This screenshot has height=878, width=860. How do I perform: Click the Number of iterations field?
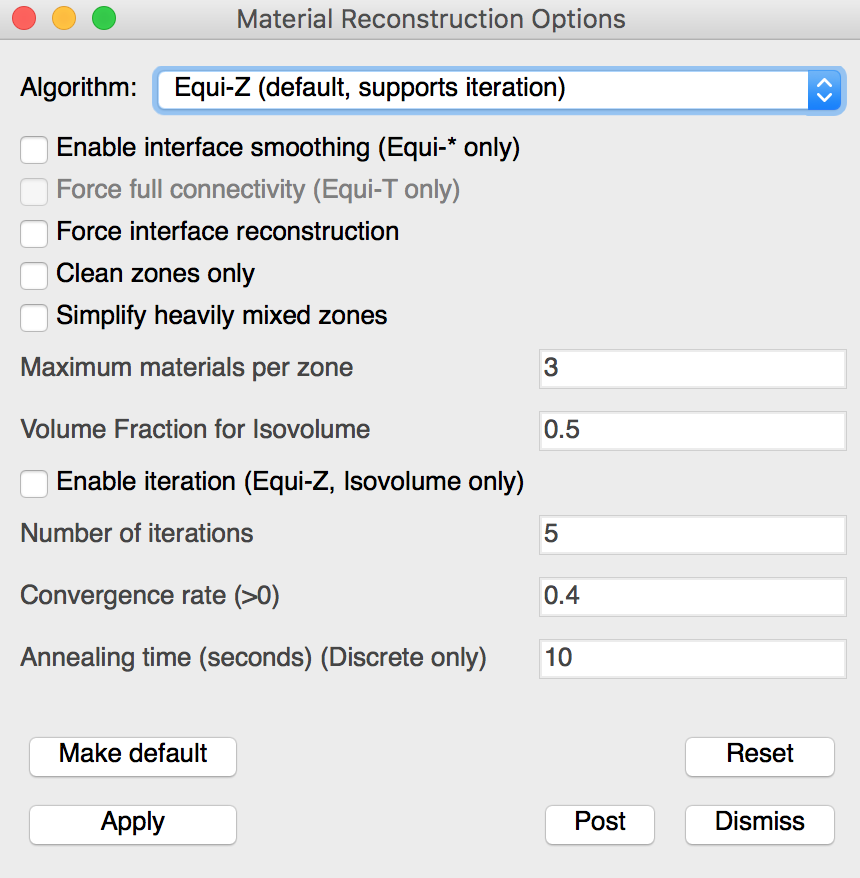(x=693, y=535)
